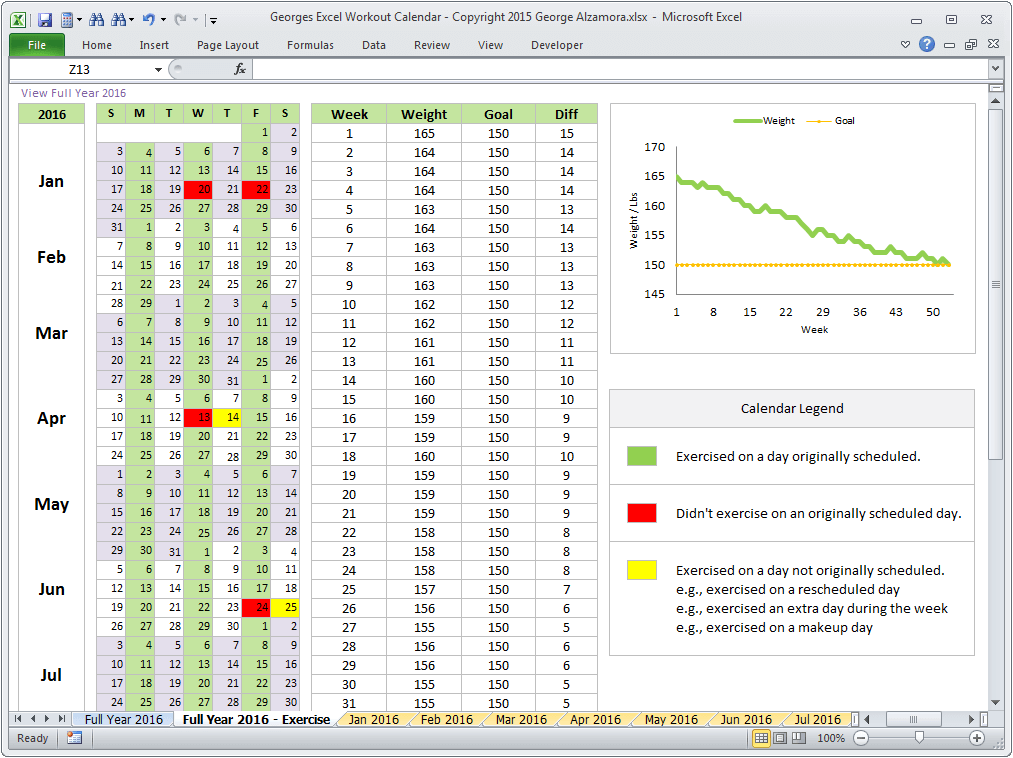Expand the formula bar with chevron
This screenshot has height=758, width=1013.
[996, 68]
